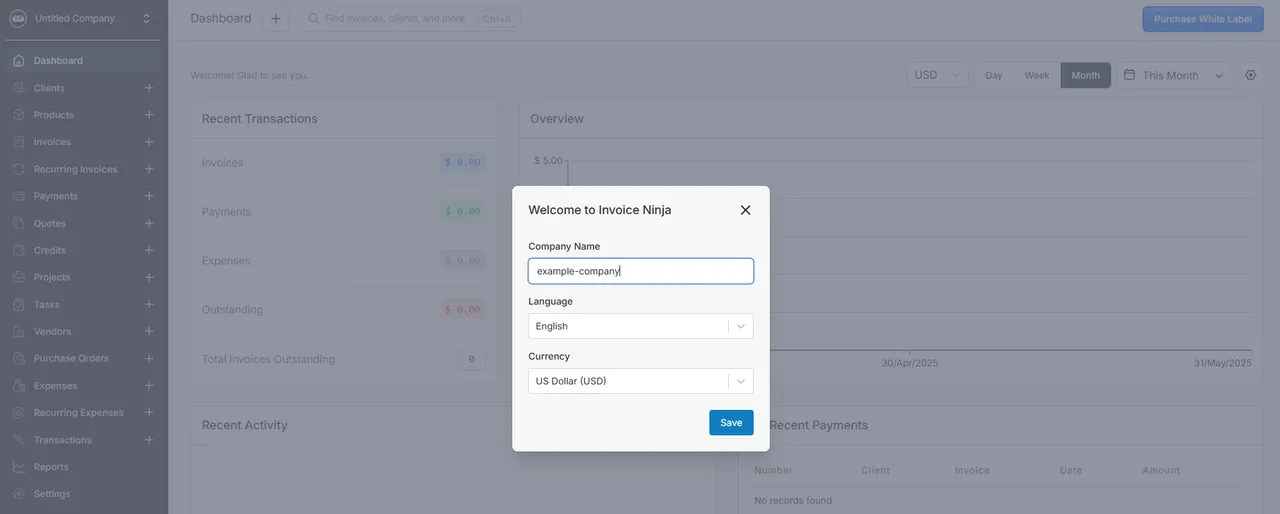Click the Company Name input field
The image size is (1280, 514).
641,271
